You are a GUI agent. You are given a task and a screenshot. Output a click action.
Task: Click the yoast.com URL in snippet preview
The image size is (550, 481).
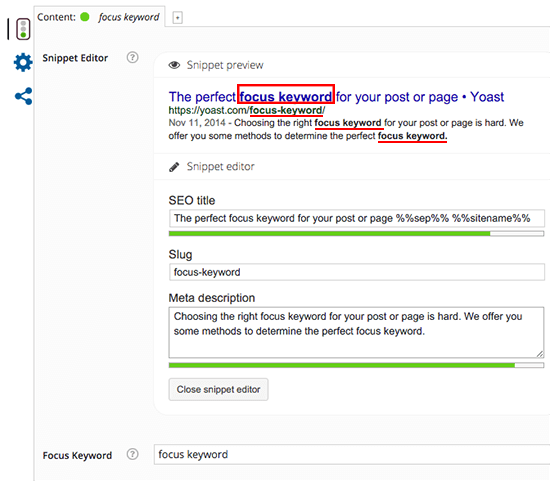click(247, 111)
